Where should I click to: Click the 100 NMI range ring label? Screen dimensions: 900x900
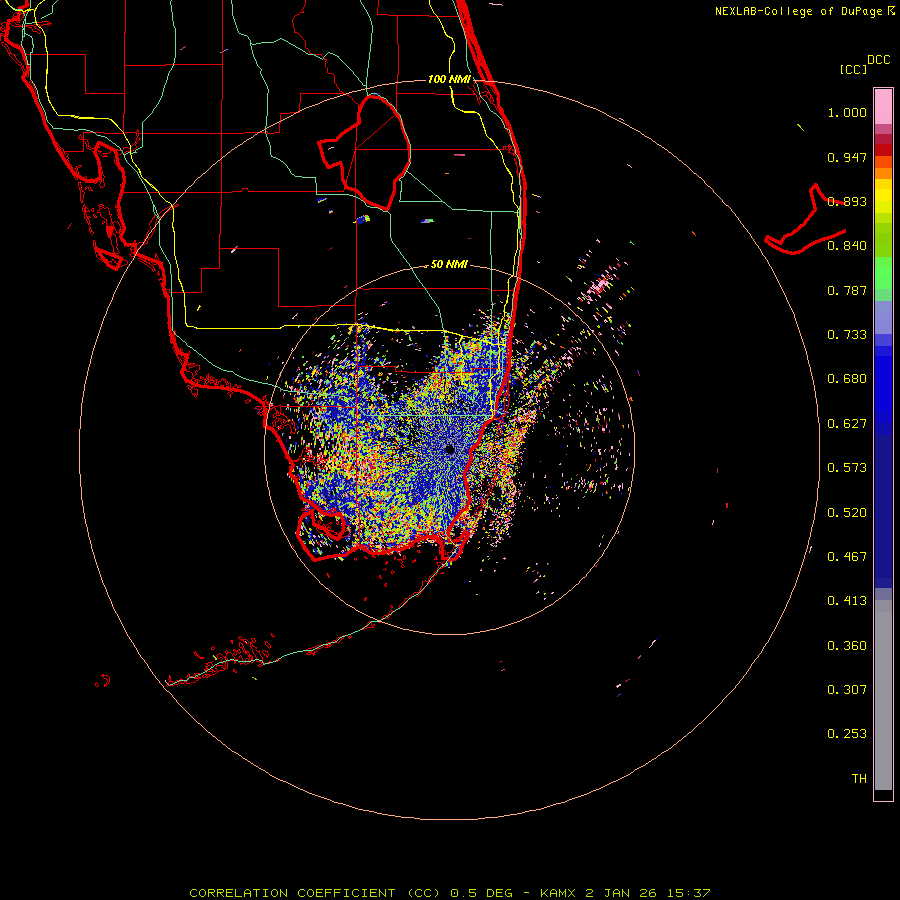[449, 79]
